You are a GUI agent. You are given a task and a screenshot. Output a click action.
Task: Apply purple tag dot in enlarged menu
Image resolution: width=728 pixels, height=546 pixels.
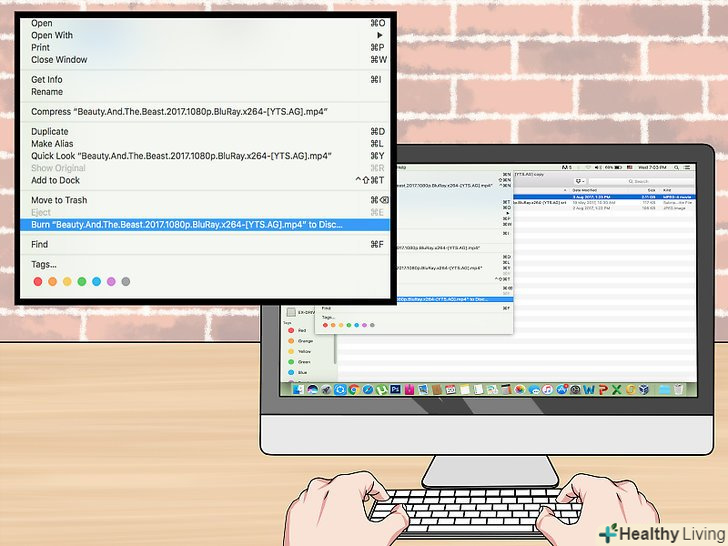coord(111,281)
